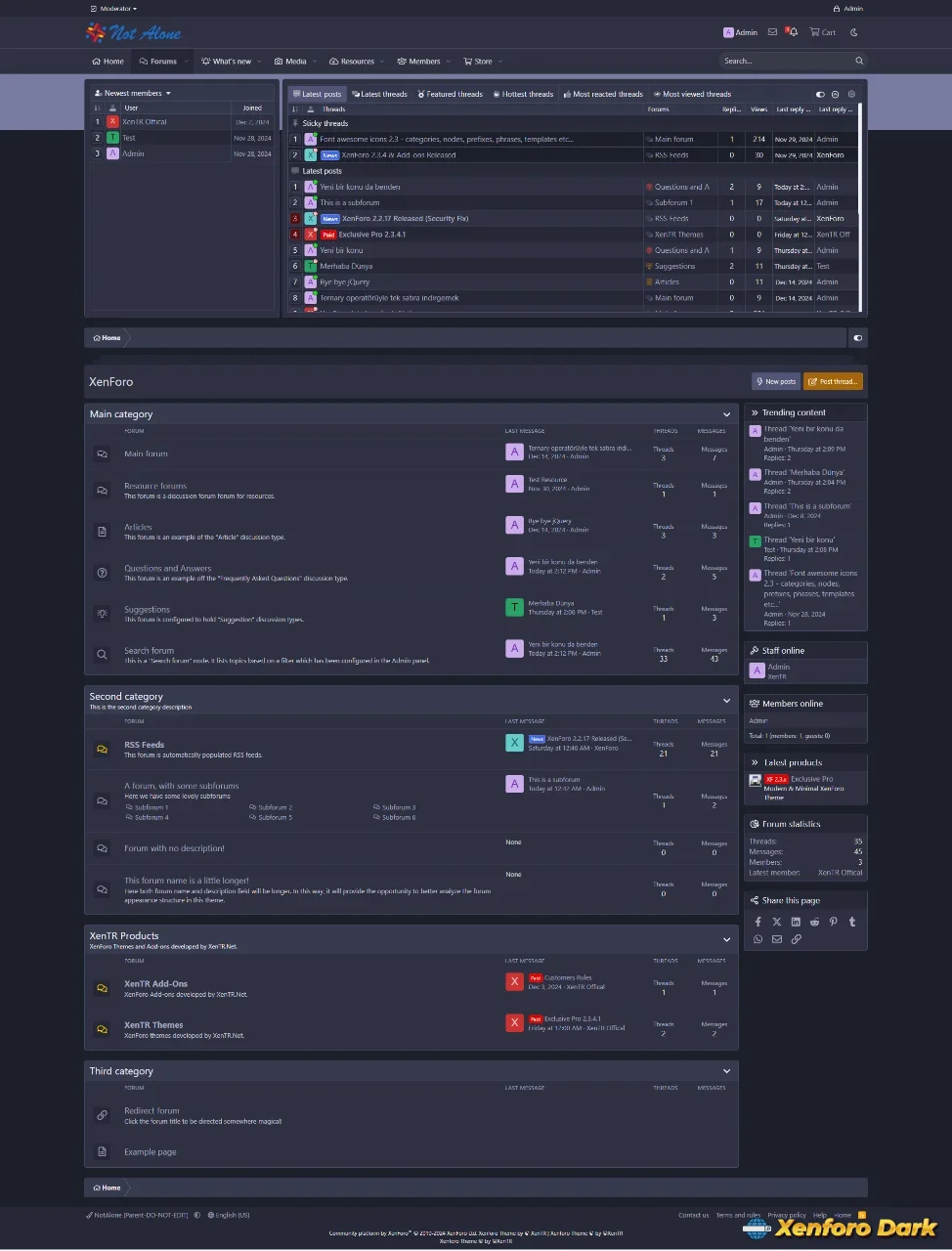The height and width of the screenshot is (1251, 952).
Task: Open the RSS Feeds forum link
Action: pos(144,745)
